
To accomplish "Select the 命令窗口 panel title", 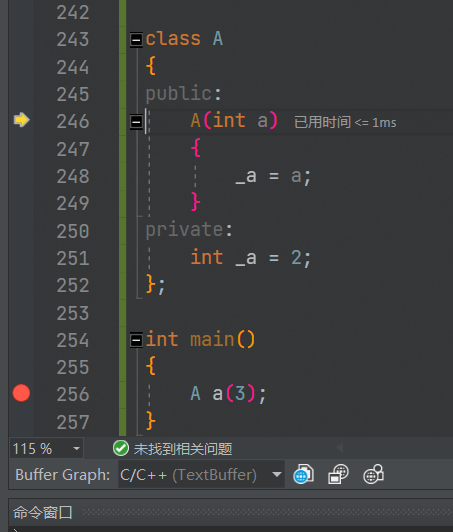I will coord(43,512).
